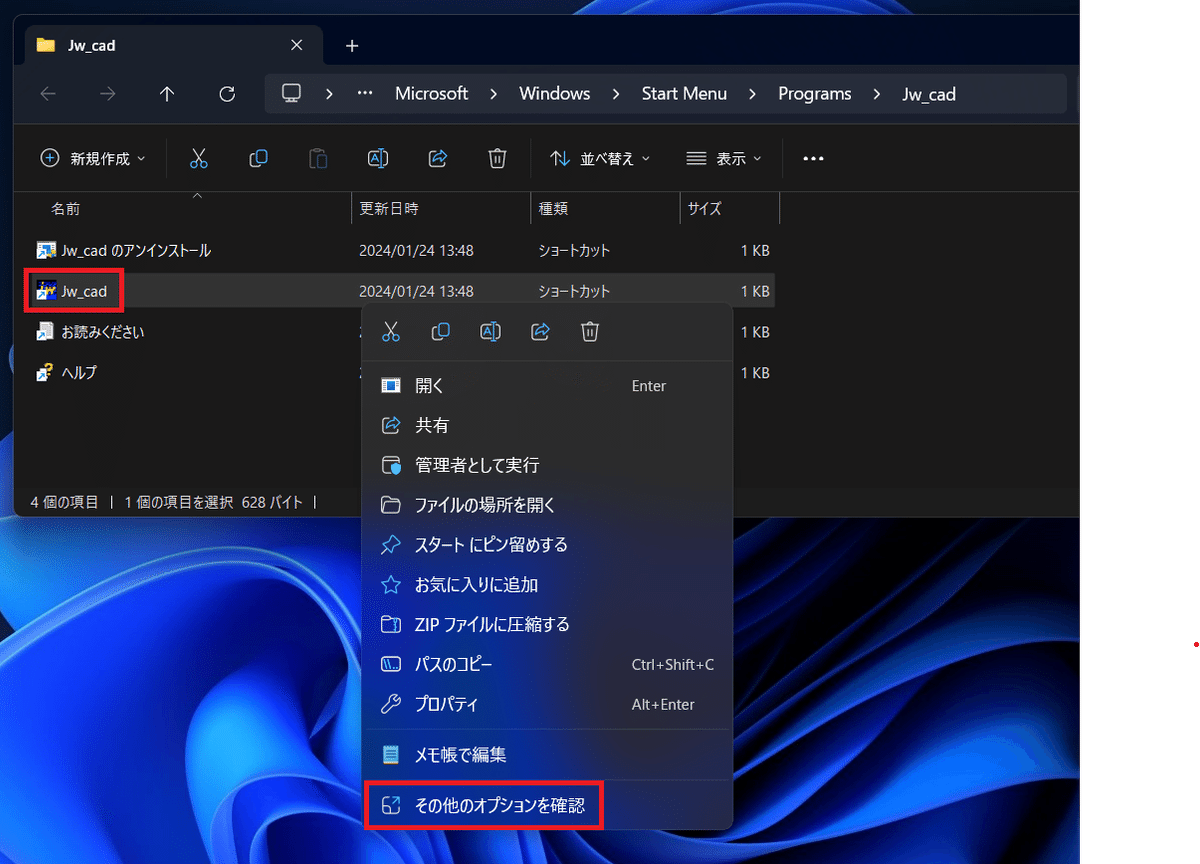Go forward with the right arrow button
This screenshot has height=864, width=1200.
(107, 94)
